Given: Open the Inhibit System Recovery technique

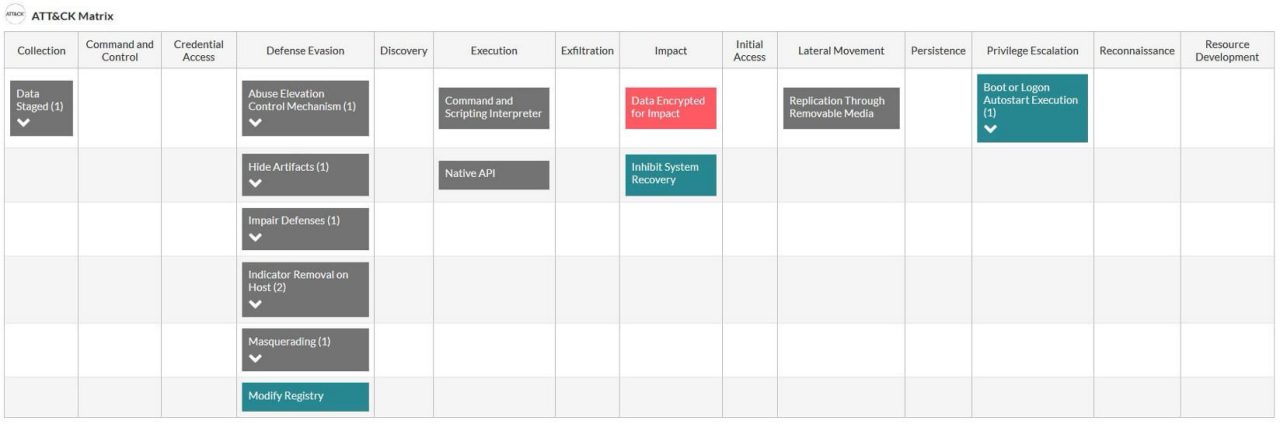Looking at the screenshot, I should (671, 174).
